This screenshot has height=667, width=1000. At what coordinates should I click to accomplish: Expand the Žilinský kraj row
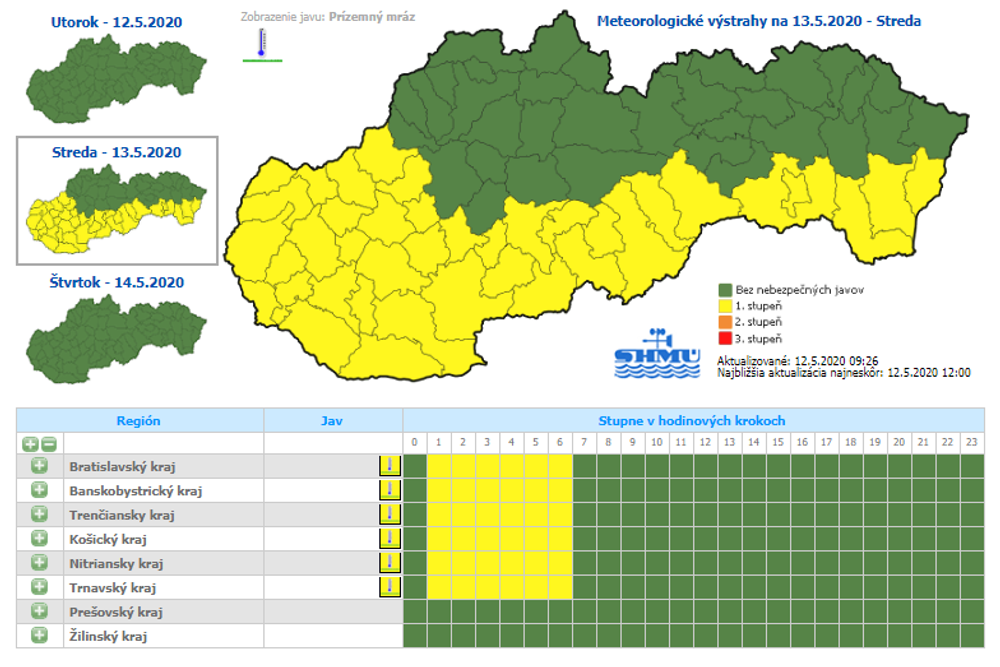(x=39, y=635)
